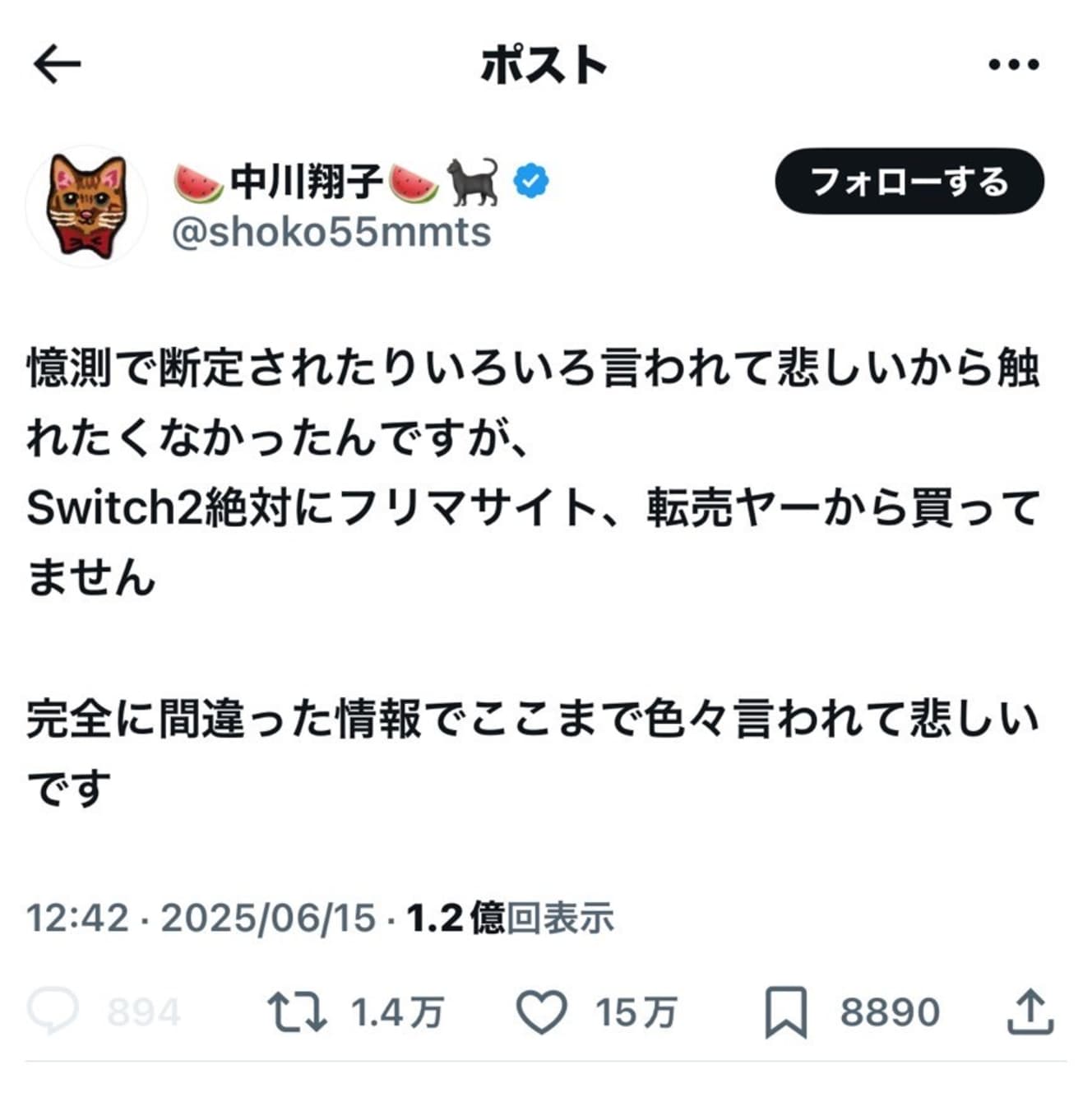Open the @shoko55mmts handle profile
1092x1097 pixels.
(331, 233)
